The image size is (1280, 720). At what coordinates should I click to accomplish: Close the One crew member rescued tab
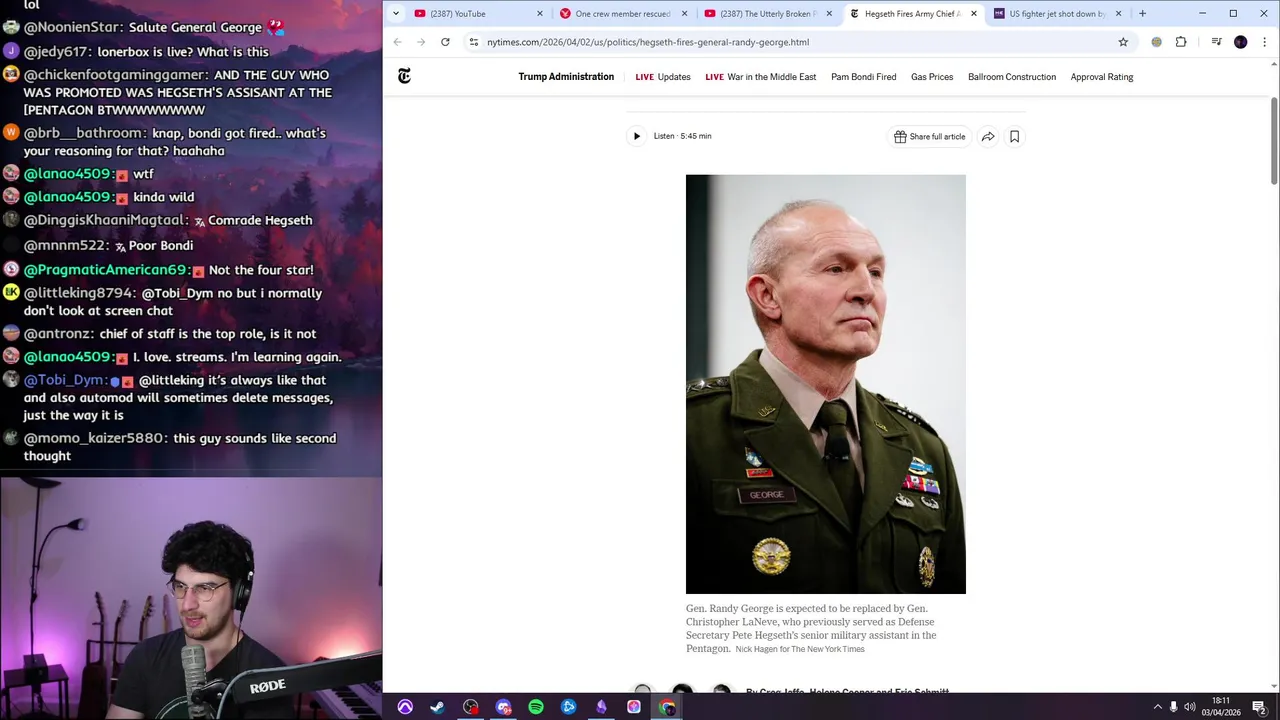click(685, 13)
